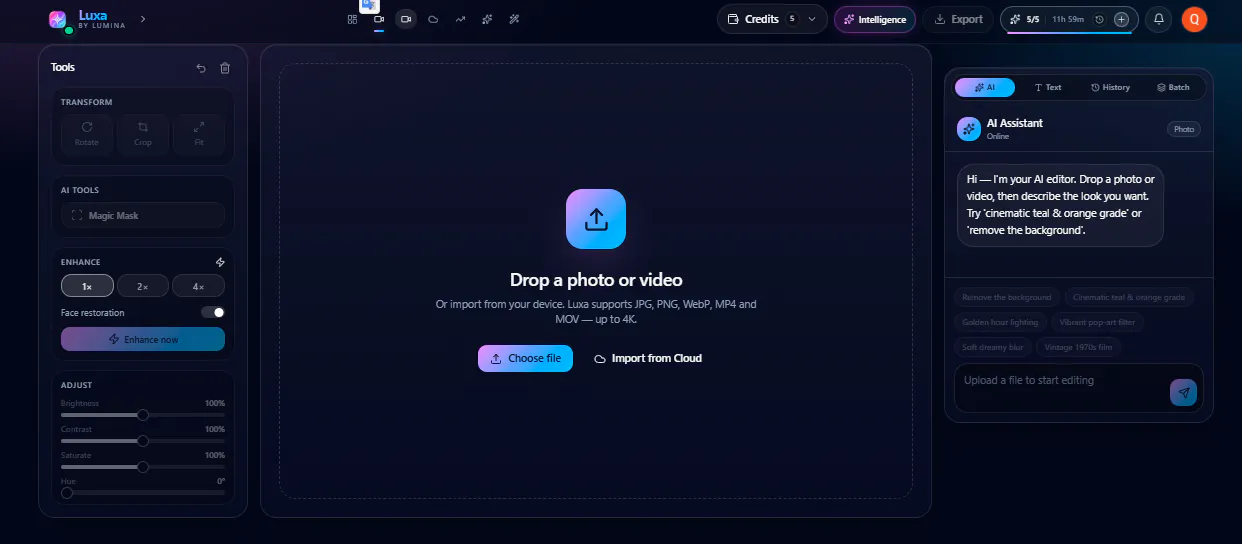
Task: Toggle the Face restoration switch
Action: point(213,312)
